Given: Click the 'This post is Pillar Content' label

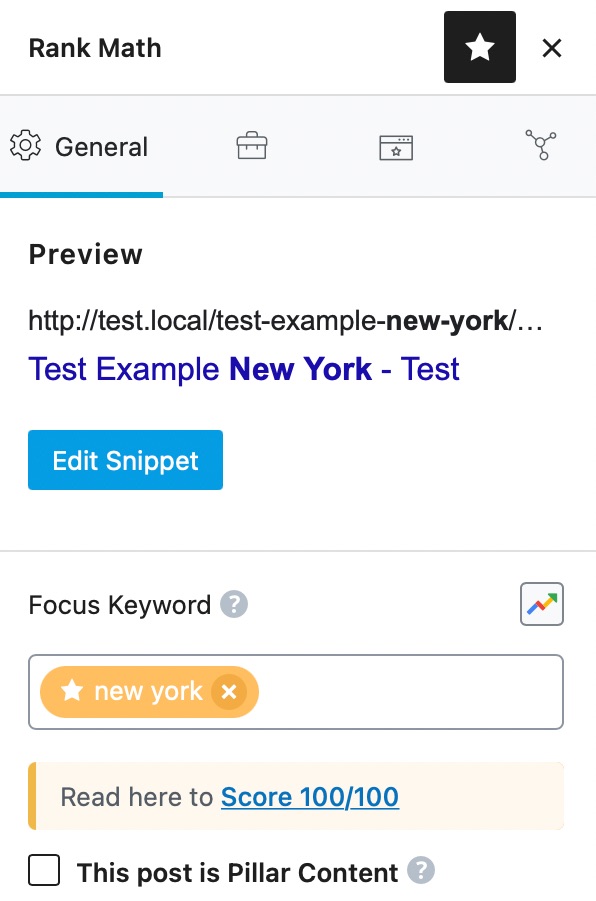Looking at the screenshot, I should click(237, 872).
